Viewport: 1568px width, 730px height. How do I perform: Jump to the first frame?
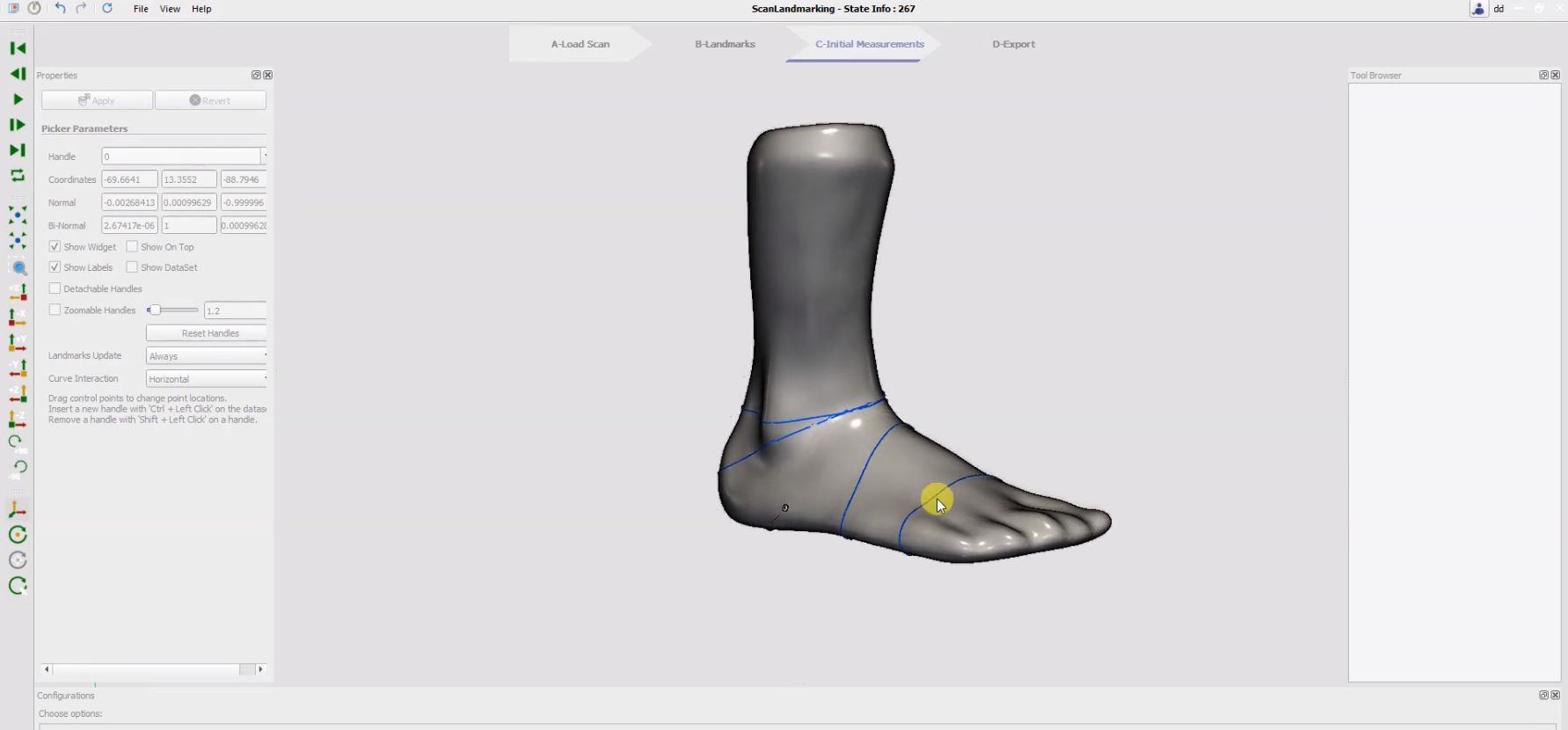pos(18,48)
